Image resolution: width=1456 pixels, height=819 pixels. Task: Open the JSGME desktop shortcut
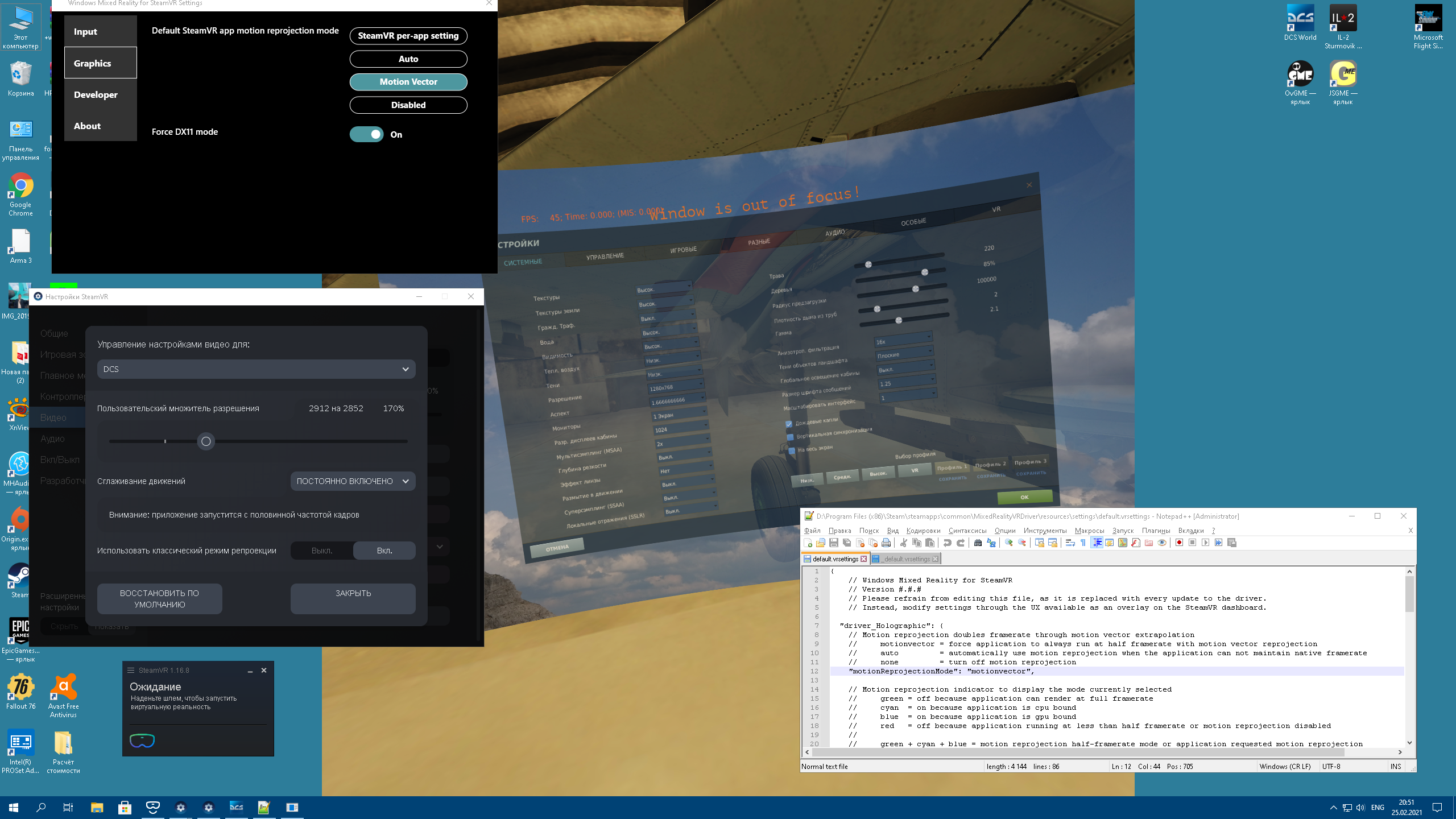point(1343,83)
